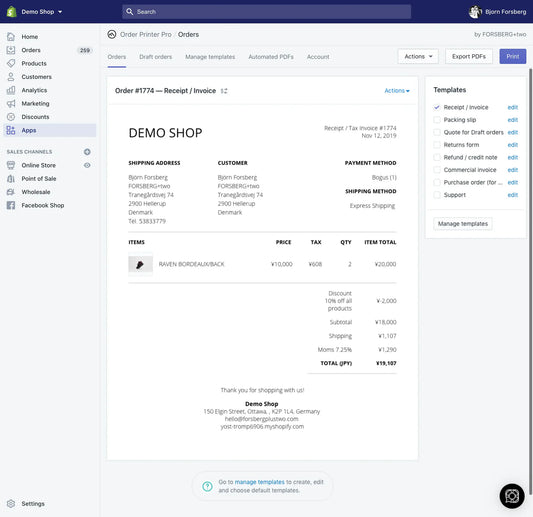This screenshot has height=517, width=533.
Task: Check the Returns form template
Action: pos(437,145)
